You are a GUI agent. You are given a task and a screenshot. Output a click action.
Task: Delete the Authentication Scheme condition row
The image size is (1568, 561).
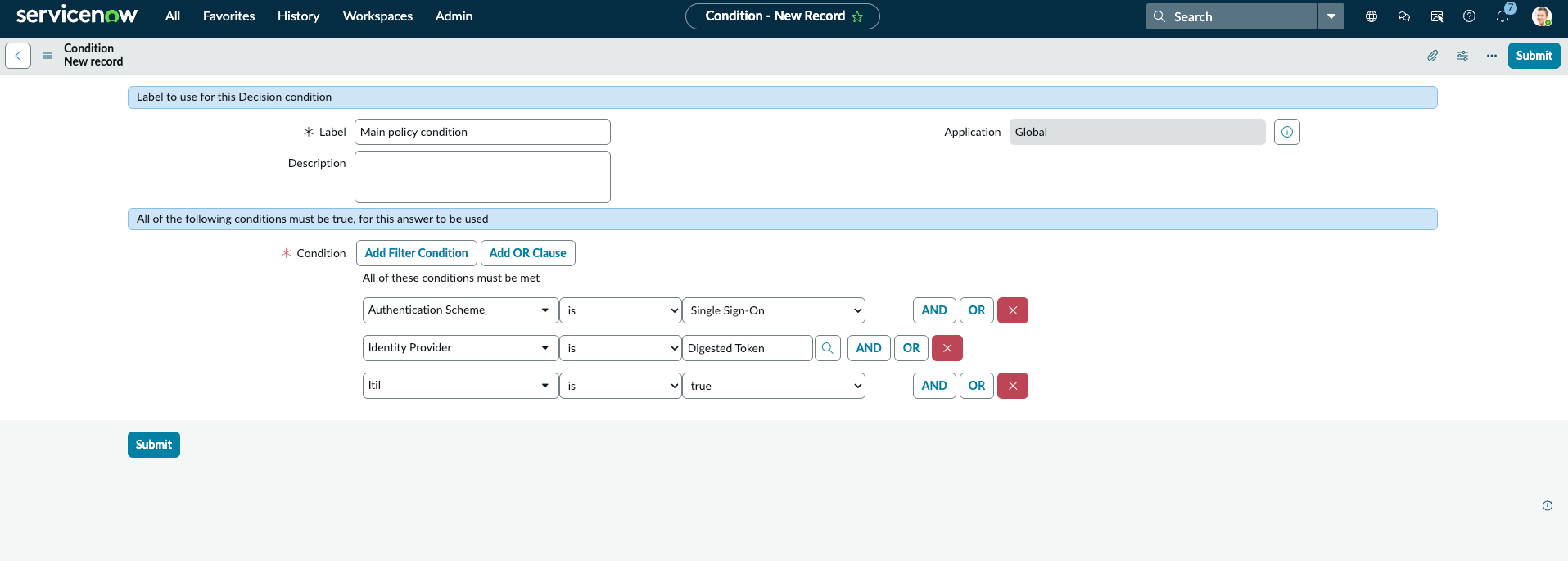click(1013, 310)
